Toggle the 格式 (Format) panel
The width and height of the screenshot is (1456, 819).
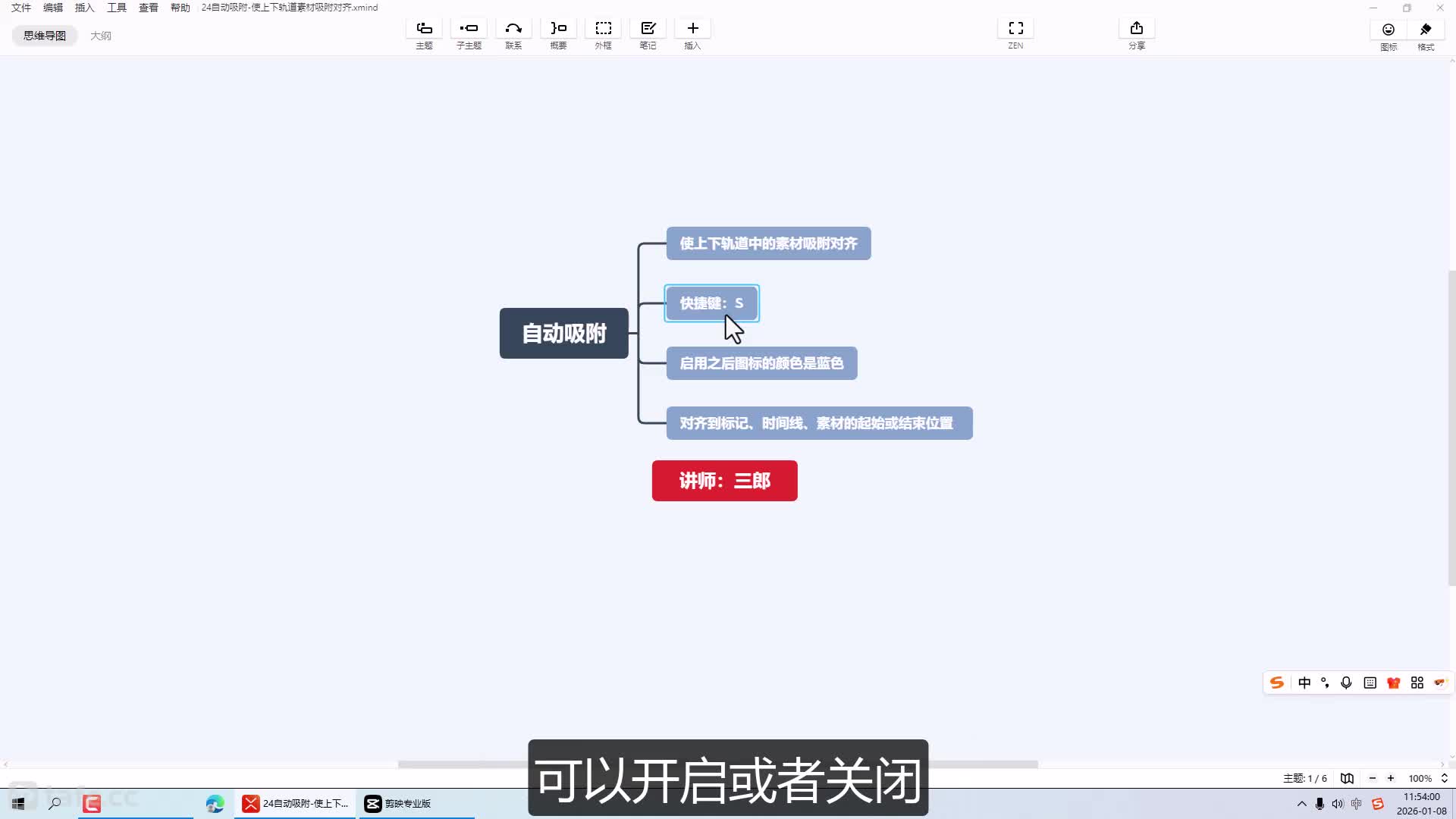1426,30
